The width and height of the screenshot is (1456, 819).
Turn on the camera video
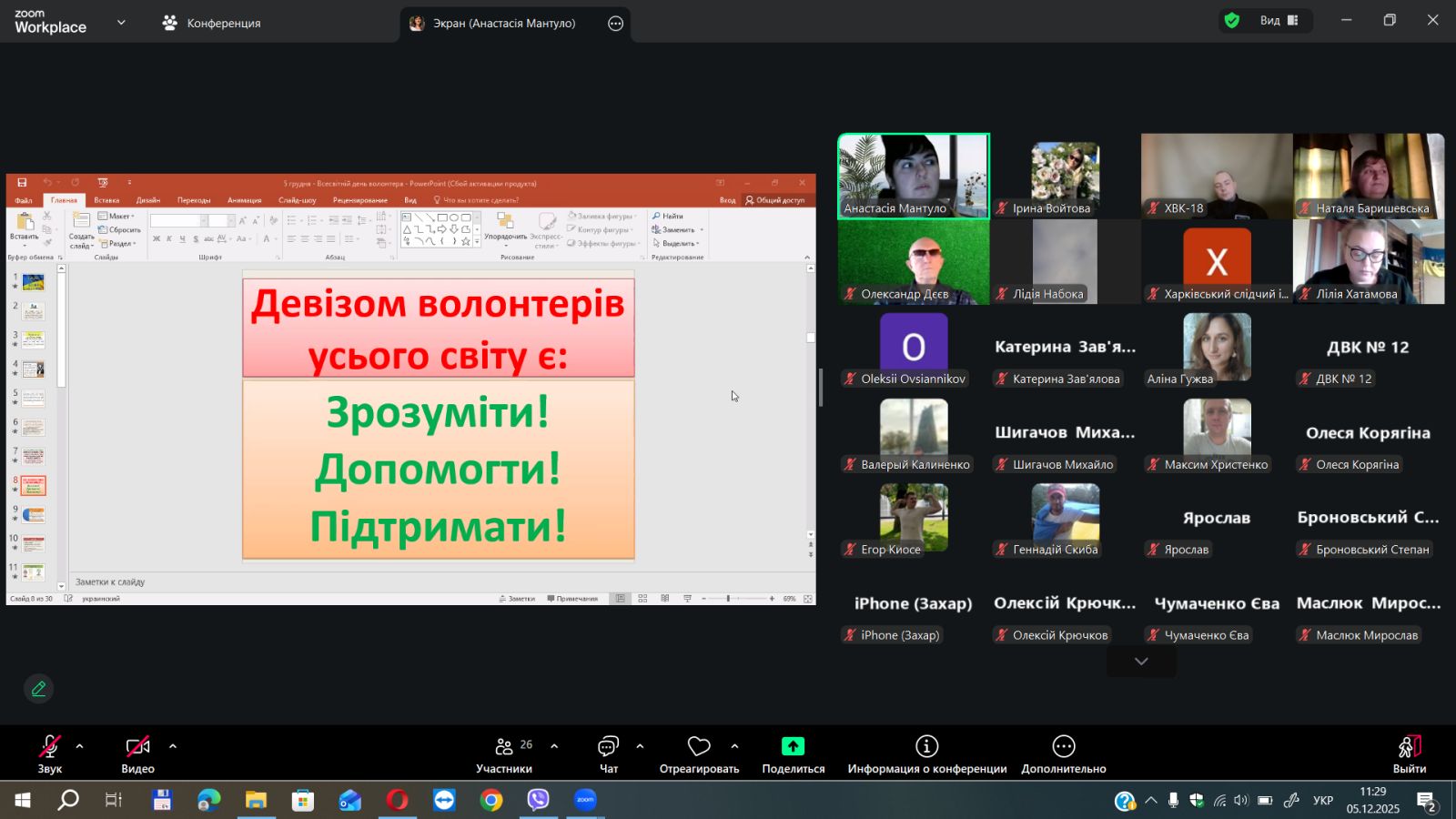pyautogui.click(x=137, y=747)
